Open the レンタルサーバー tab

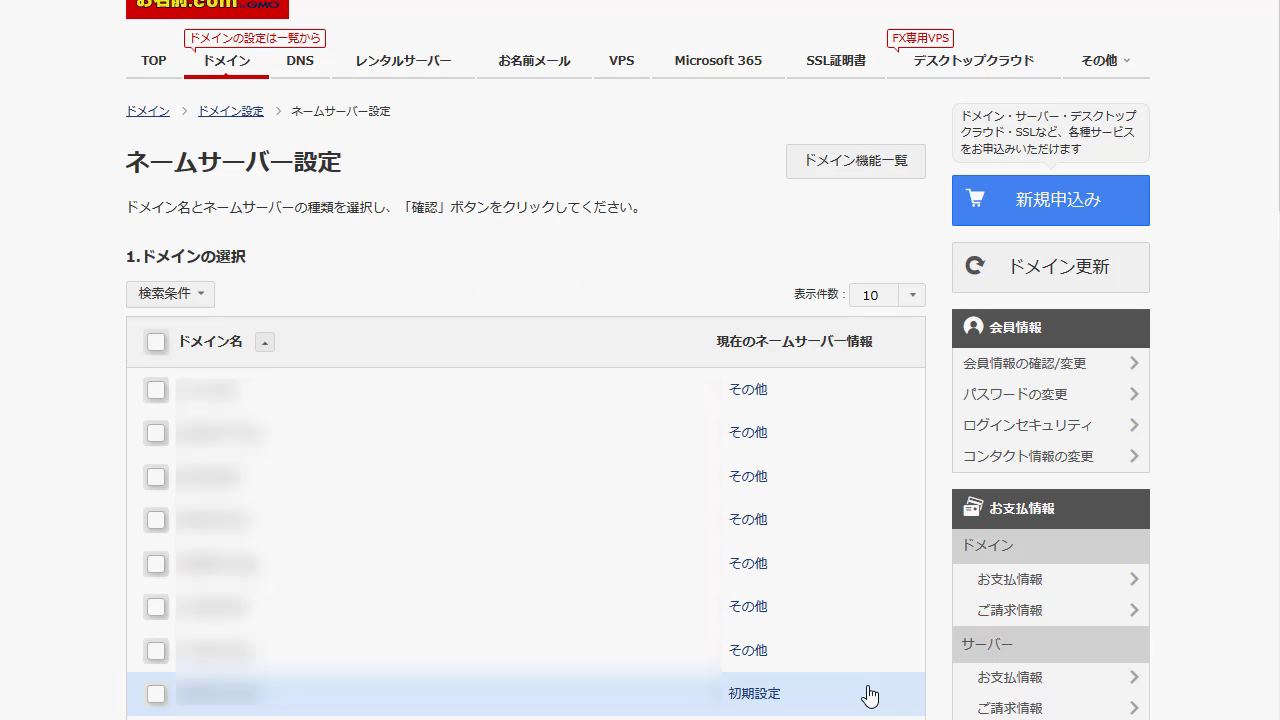tap(403, 61)
